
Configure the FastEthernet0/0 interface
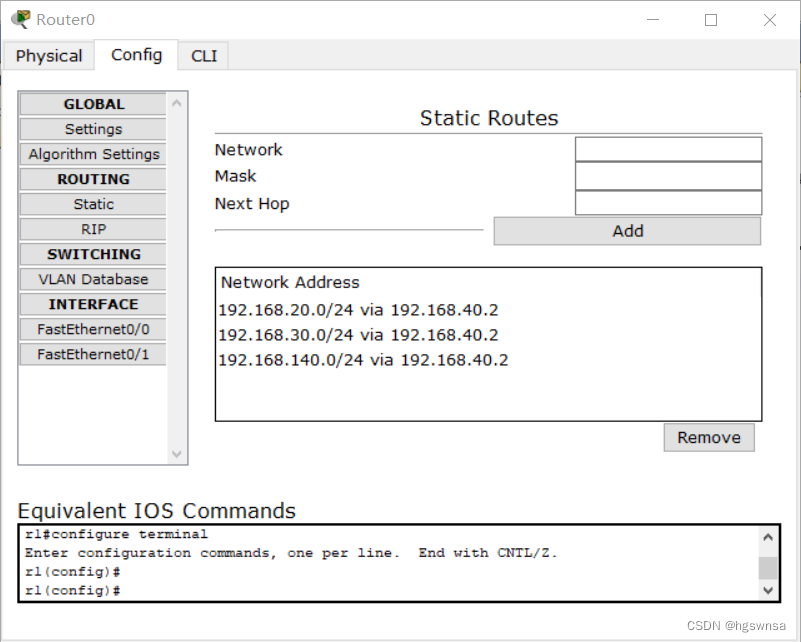point(93,329)
